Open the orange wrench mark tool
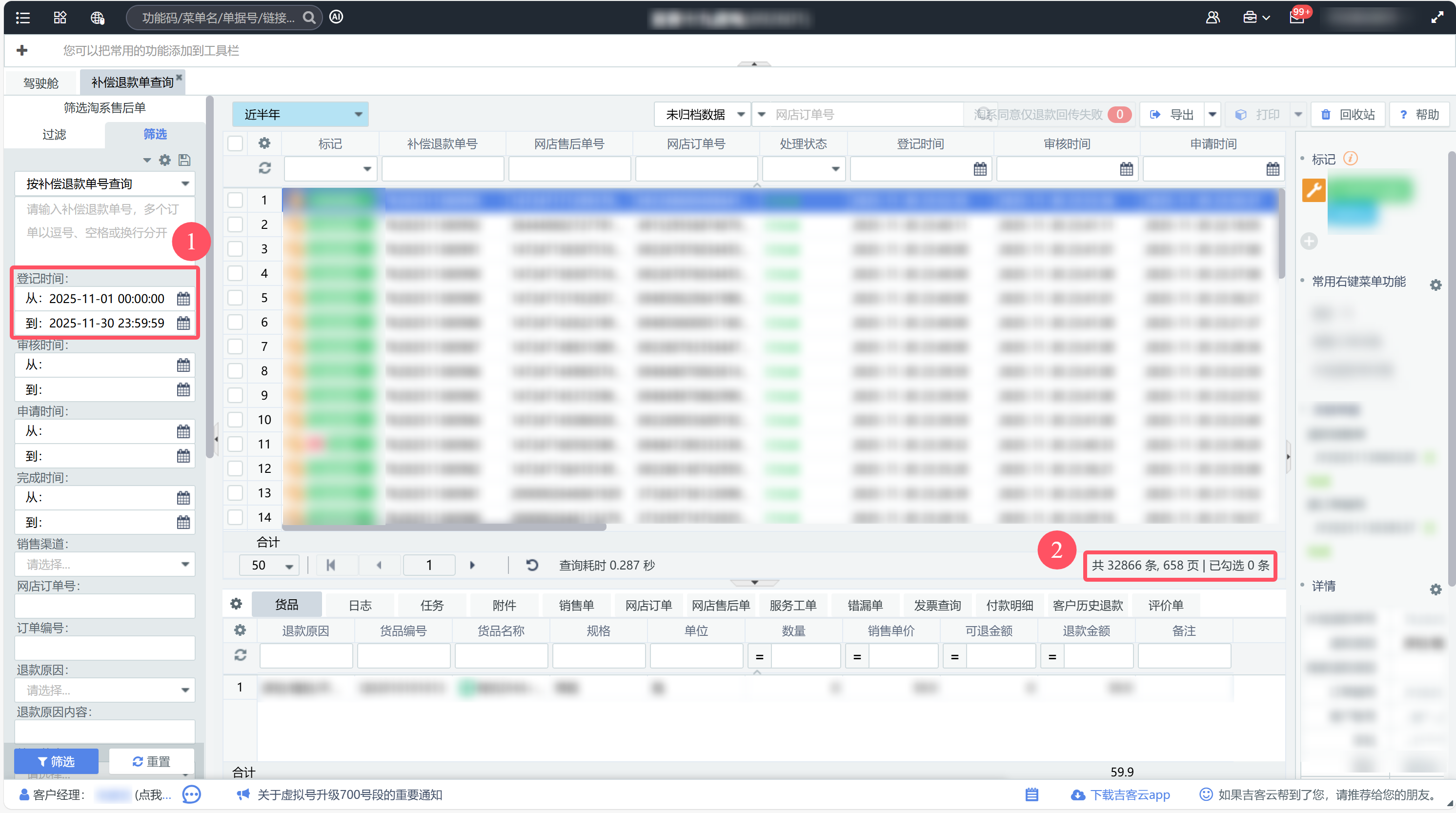Image resolution: width=1456 pixels, height=813 pixels. 1314,190
